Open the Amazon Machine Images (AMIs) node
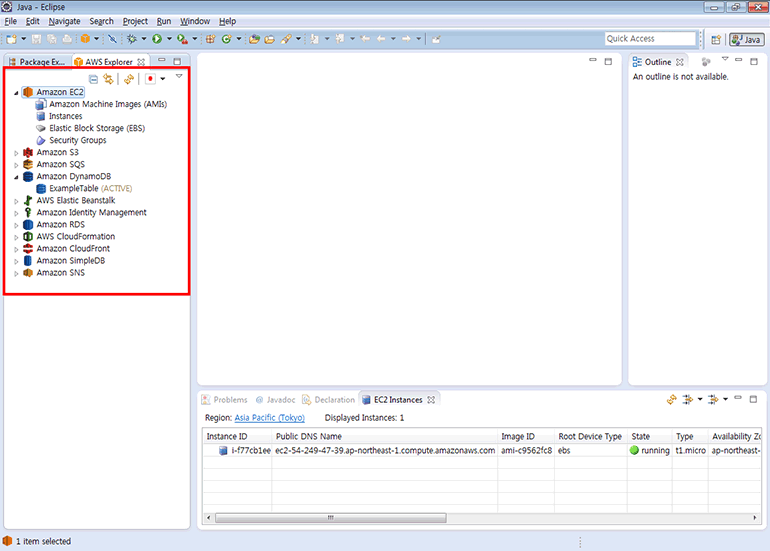Image resolution: width=770 pixels, height=551 pixels. point(107,104)
